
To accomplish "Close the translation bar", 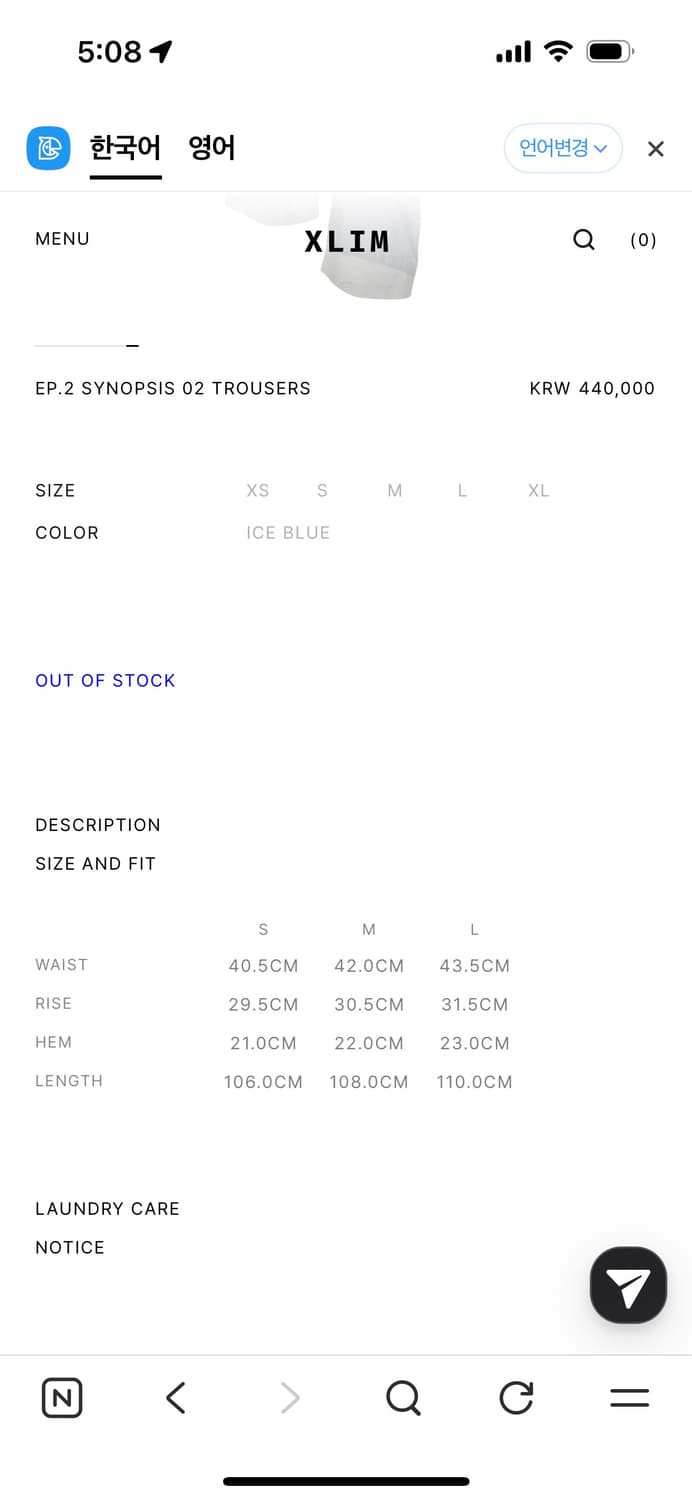I will (655, 149).
